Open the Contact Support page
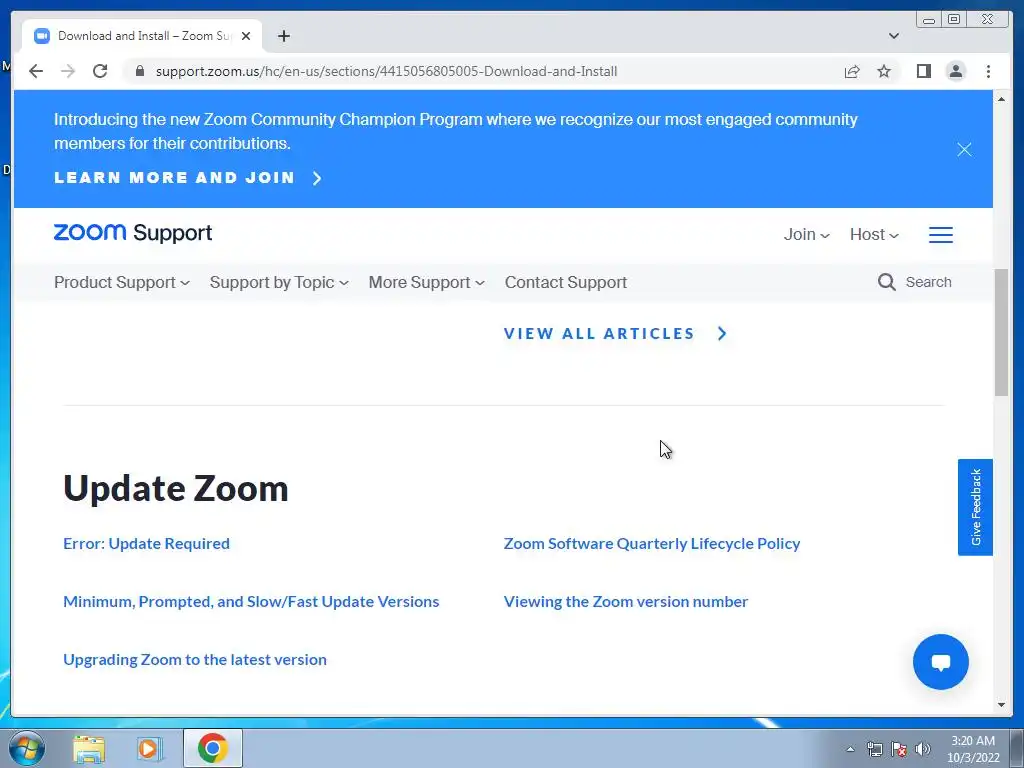The width and height of the screenshot is (1024, 768). [566, 282]
